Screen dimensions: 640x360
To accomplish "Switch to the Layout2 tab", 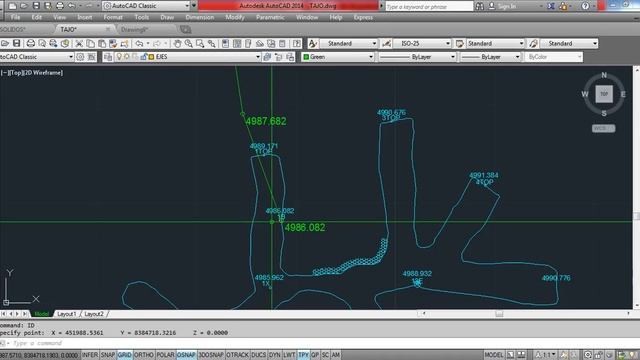I will (94, 314).
